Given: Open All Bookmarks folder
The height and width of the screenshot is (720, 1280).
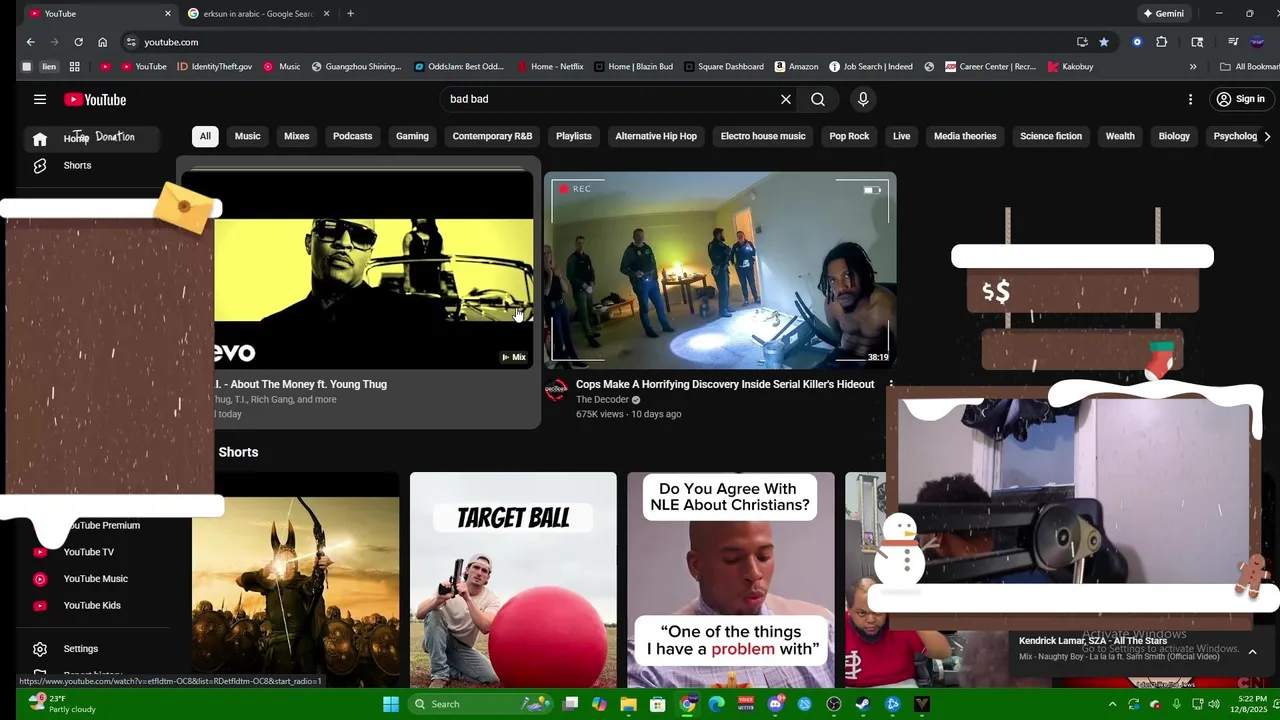Looking at the screenshot, I should 1250,67.
